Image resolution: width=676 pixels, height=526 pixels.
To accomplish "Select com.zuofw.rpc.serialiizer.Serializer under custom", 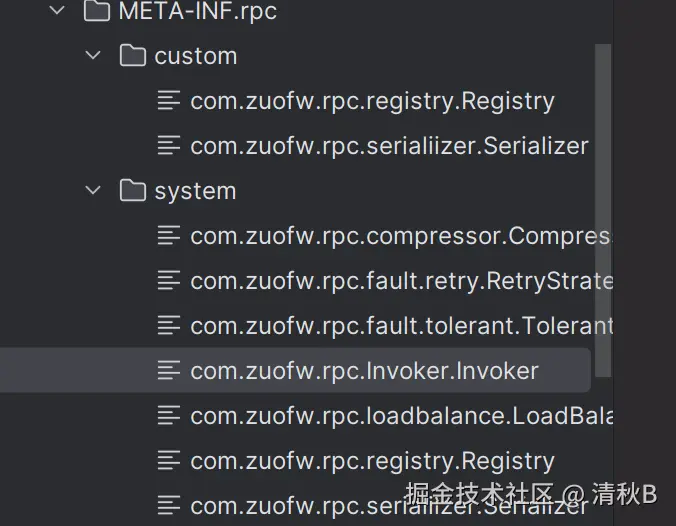I will (x=389, y=145).
